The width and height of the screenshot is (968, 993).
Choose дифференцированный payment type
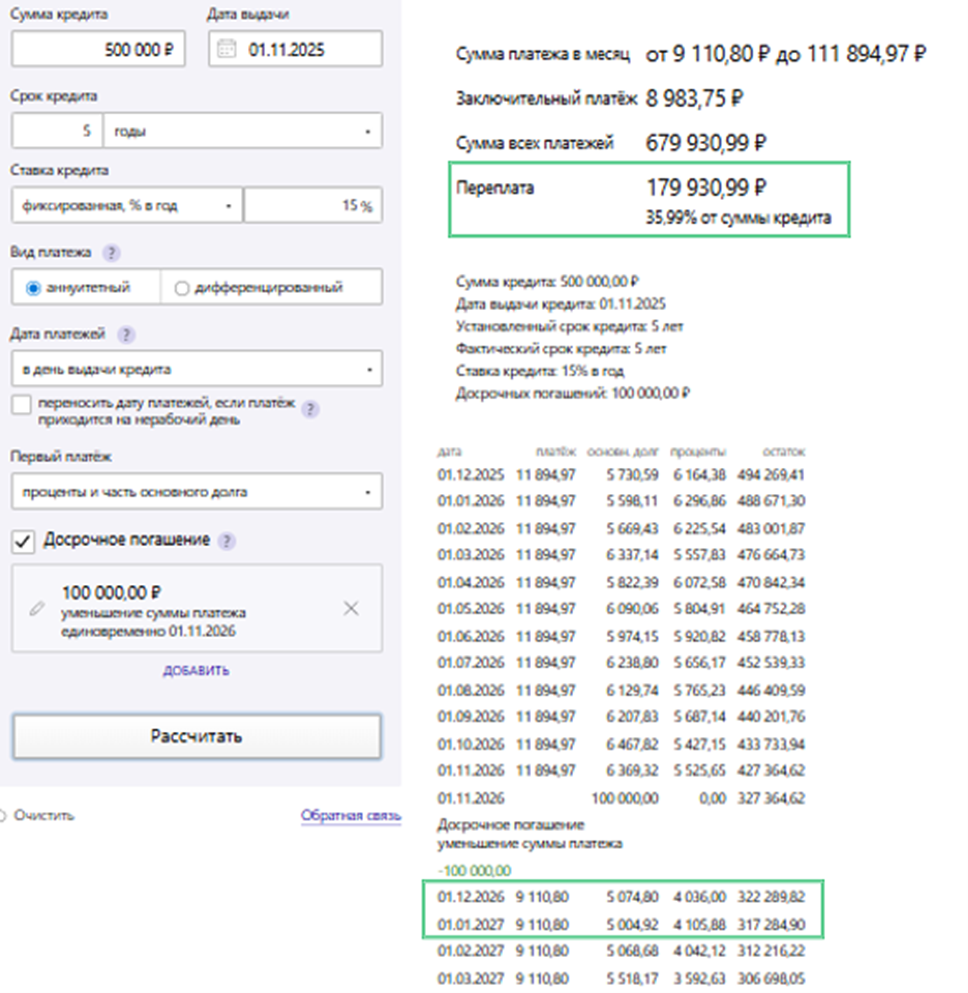point(181,288)
